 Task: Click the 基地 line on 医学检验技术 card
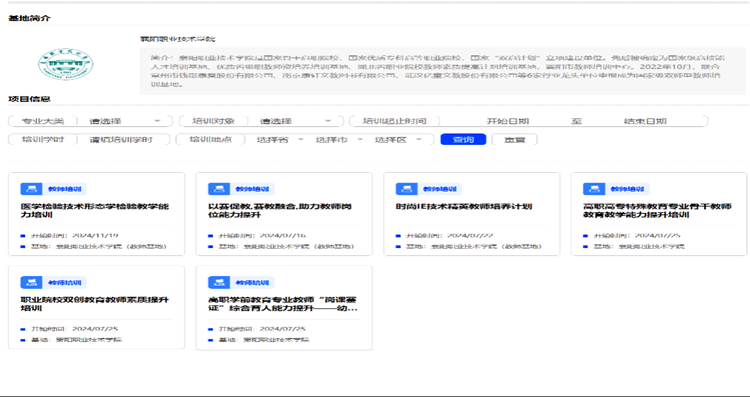[99, 247]
